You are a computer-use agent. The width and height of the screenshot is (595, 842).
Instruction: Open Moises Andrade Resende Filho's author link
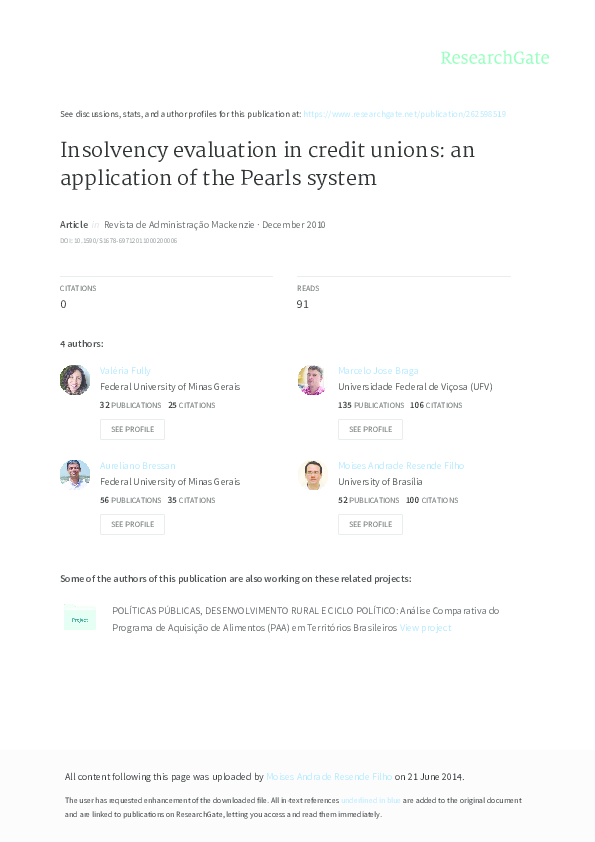click(x=400, y=465)
